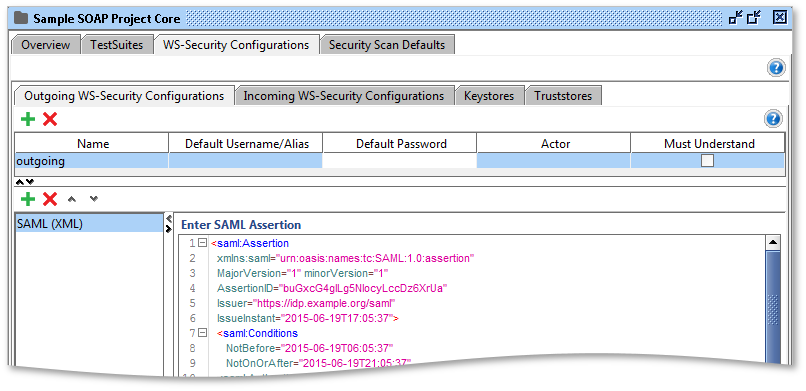
Task: Collapse the saml:Assertion element at line 1
Action: [x=203, y=243]
